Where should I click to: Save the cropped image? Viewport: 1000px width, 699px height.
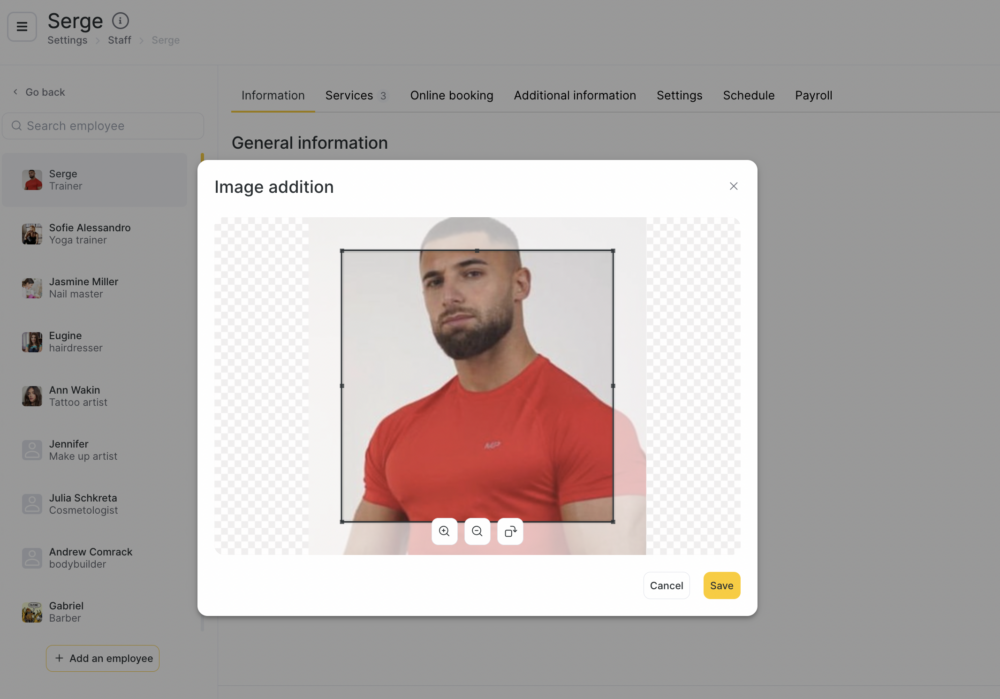click(721, 585)
